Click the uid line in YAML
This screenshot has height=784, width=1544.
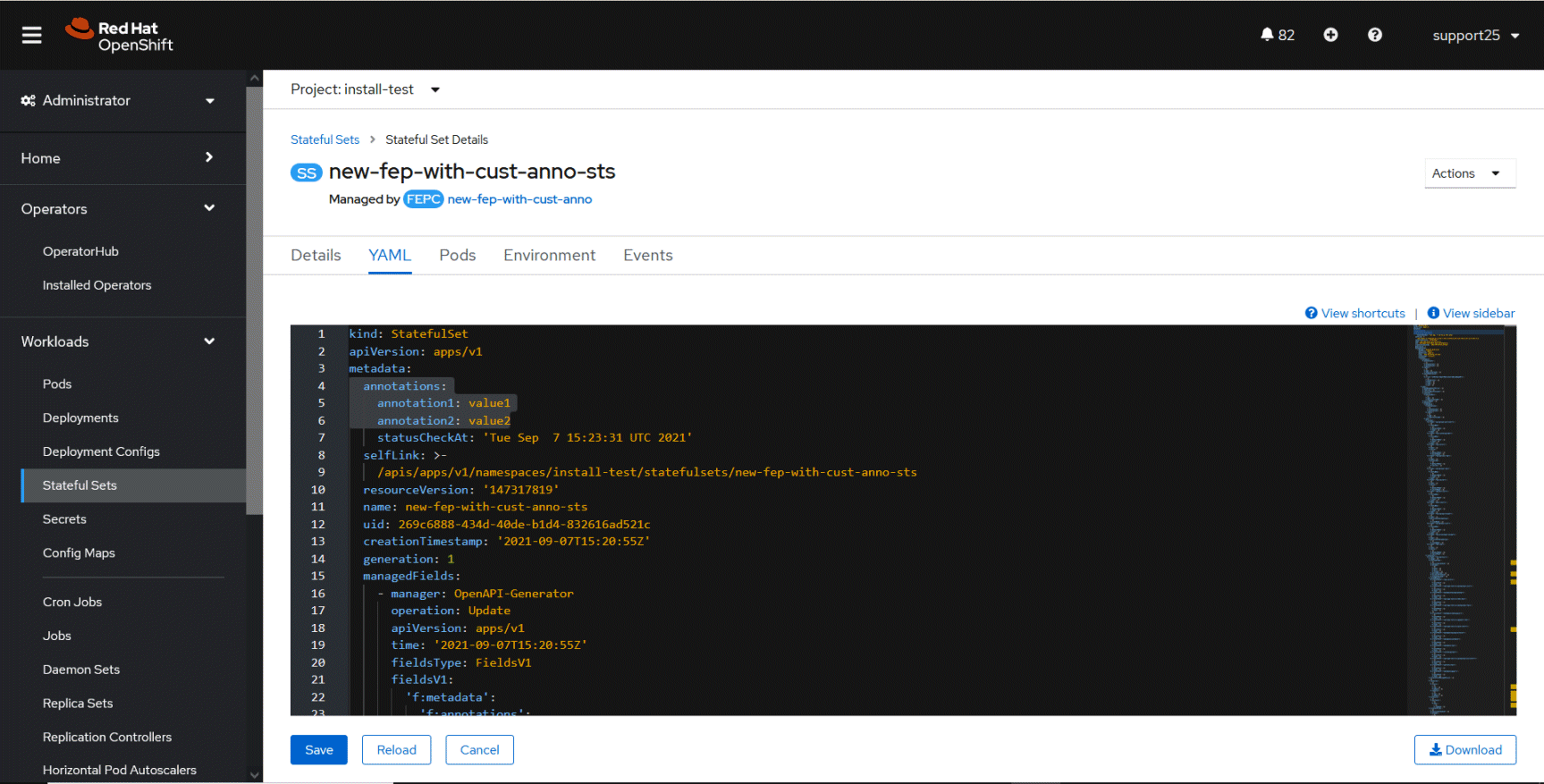[507, 525]
